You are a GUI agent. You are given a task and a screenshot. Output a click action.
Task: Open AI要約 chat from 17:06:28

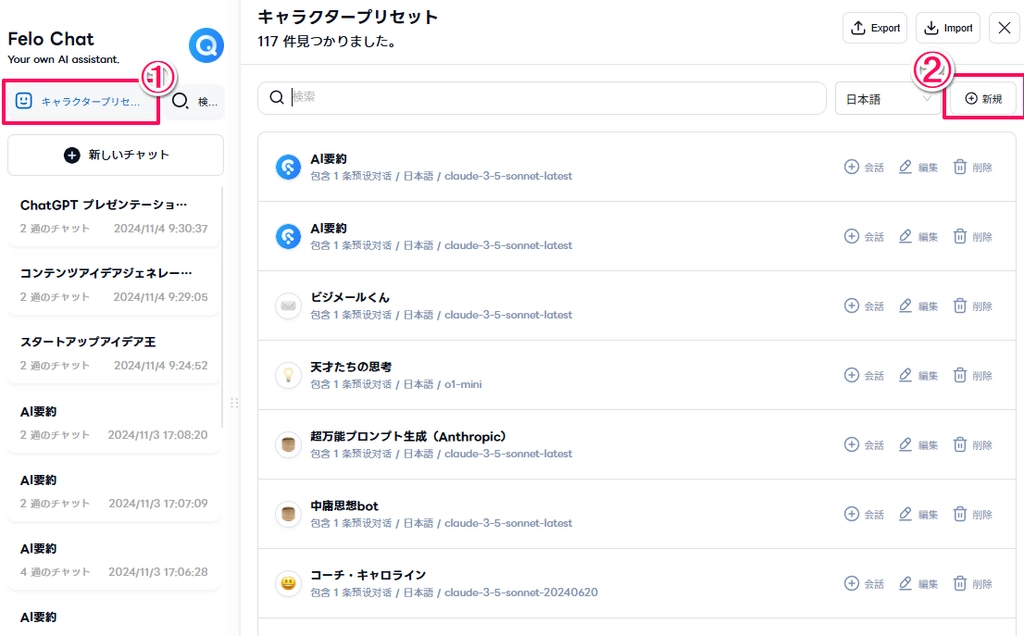click(x=114, y=560)
